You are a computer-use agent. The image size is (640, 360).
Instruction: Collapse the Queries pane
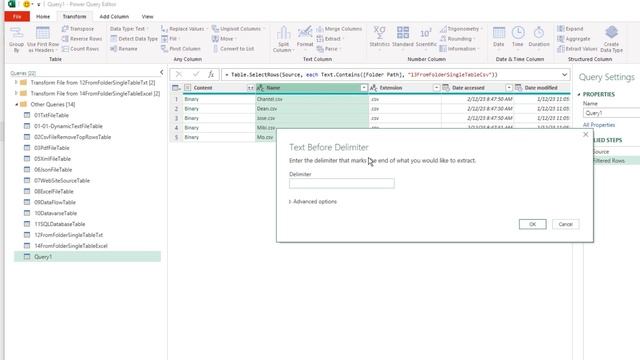pos(162,72)
